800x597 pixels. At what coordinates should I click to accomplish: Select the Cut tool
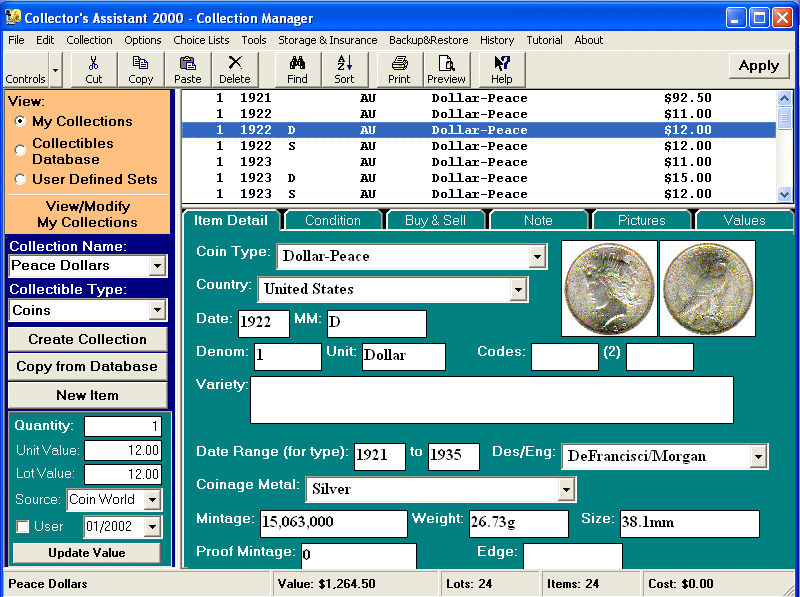pos(92,68)
